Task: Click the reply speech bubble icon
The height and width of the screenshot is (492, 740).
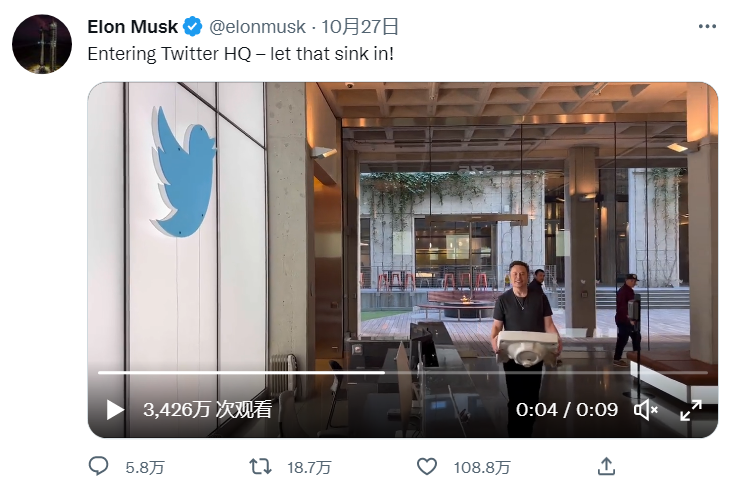Action: coord(99,466)
